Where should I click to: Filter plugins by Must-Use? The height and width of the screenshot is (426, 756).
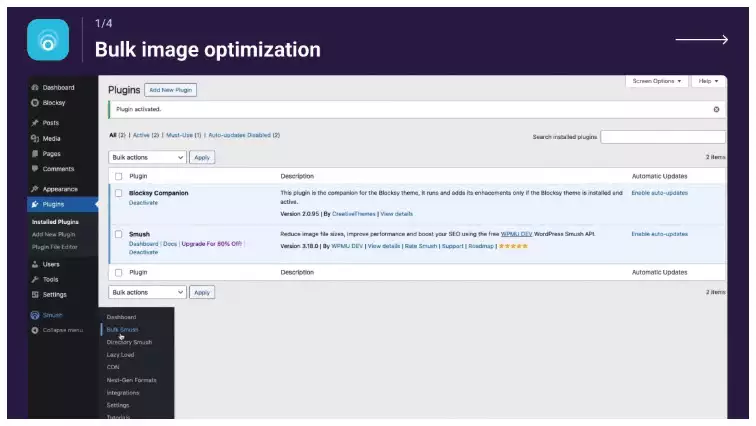pyautogui.click(x=184, y=135)
